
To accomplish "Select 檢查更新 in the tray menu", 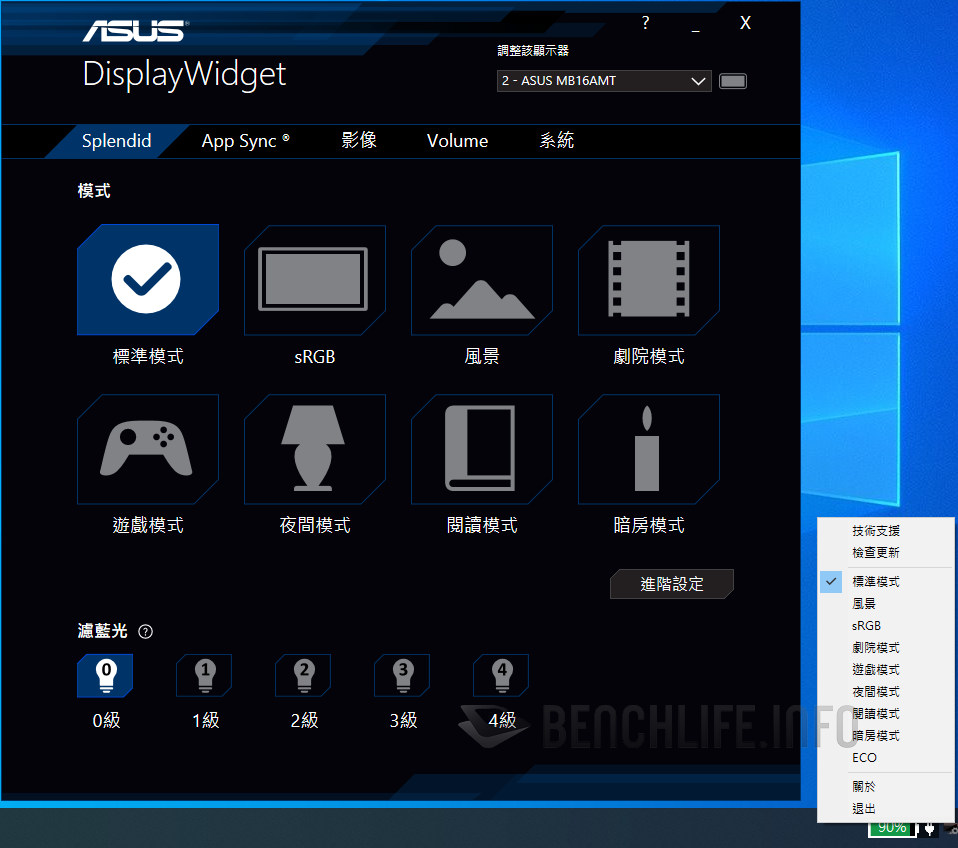I will (876, 552).
